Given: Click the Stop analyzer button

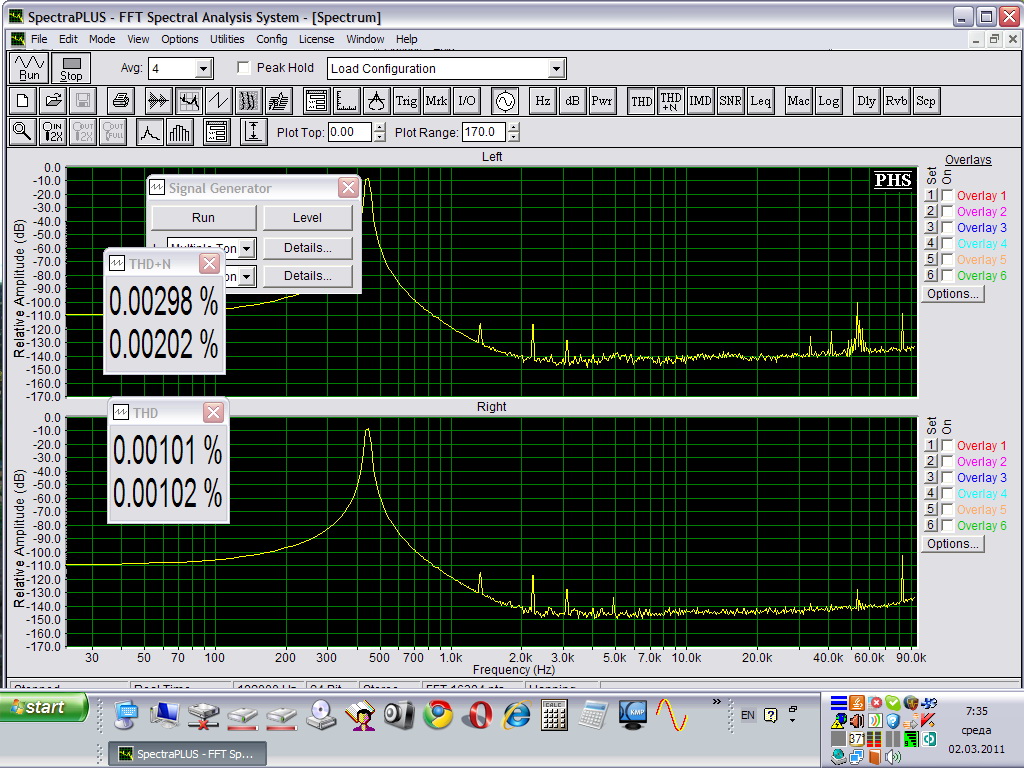Looking at the screenshot, I should [x=71, y=68].
